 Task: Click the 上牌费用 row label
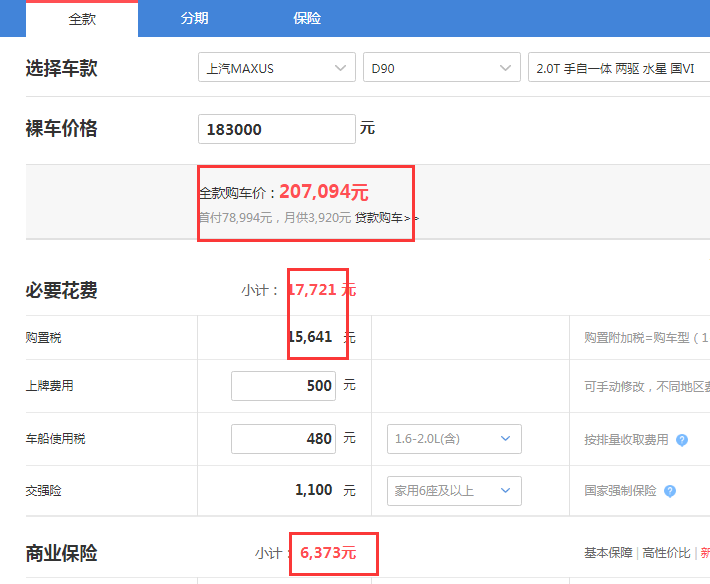[49, 386]
